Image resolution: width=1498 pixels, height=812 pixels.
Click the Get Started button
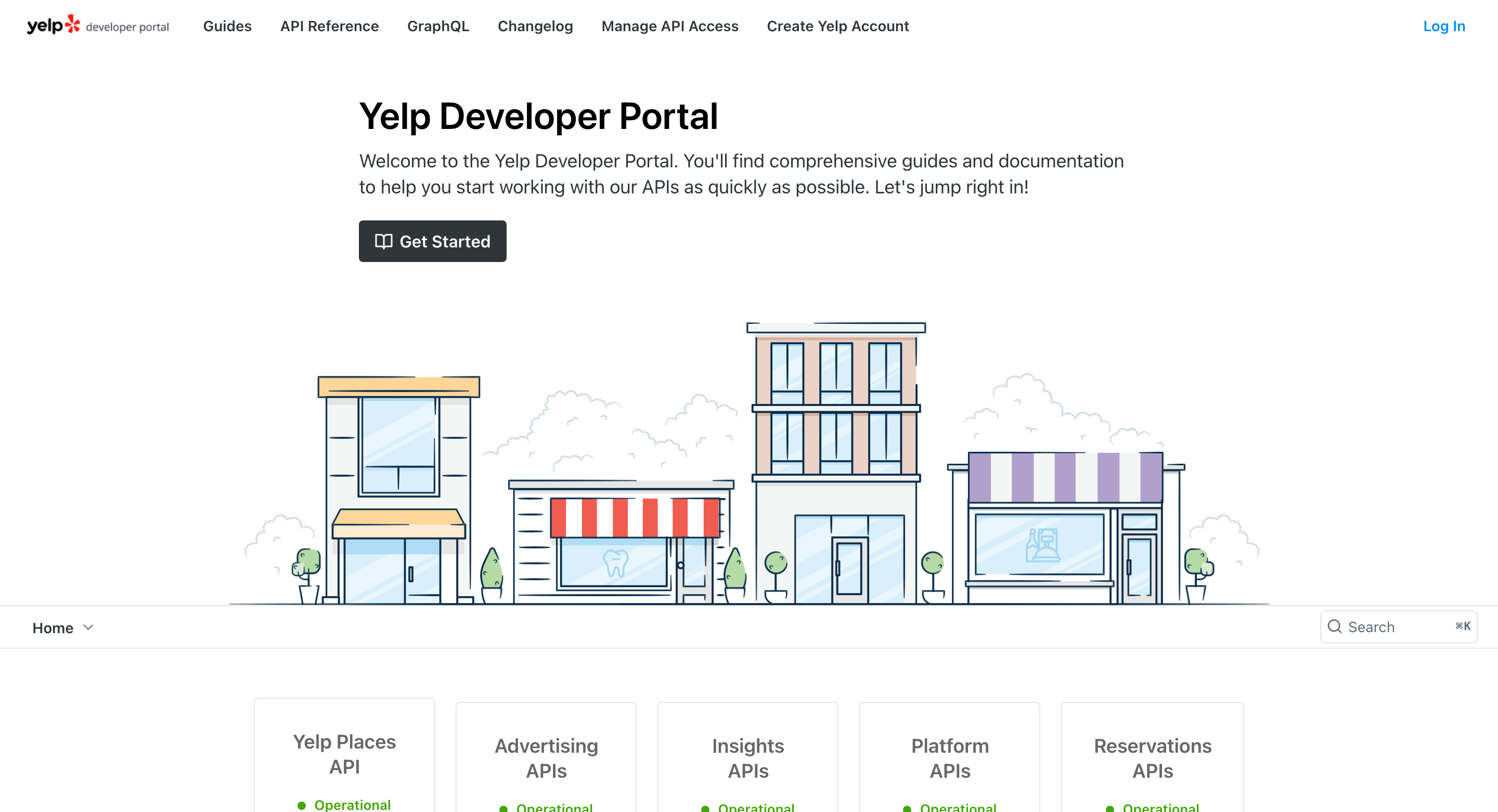point(433,241)
